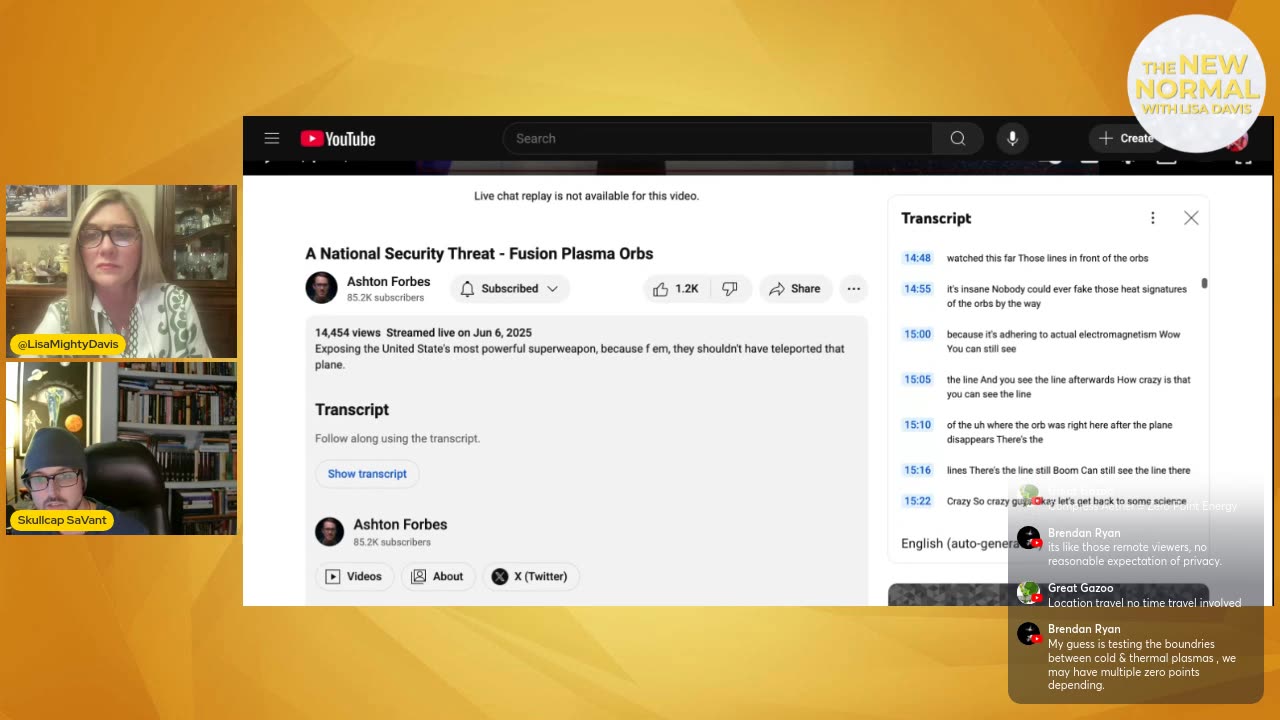Viewport: 1280px width, 720px height.
Task: Click the @LisaMightyDavis name label
Action: click(x=68, y=344)
